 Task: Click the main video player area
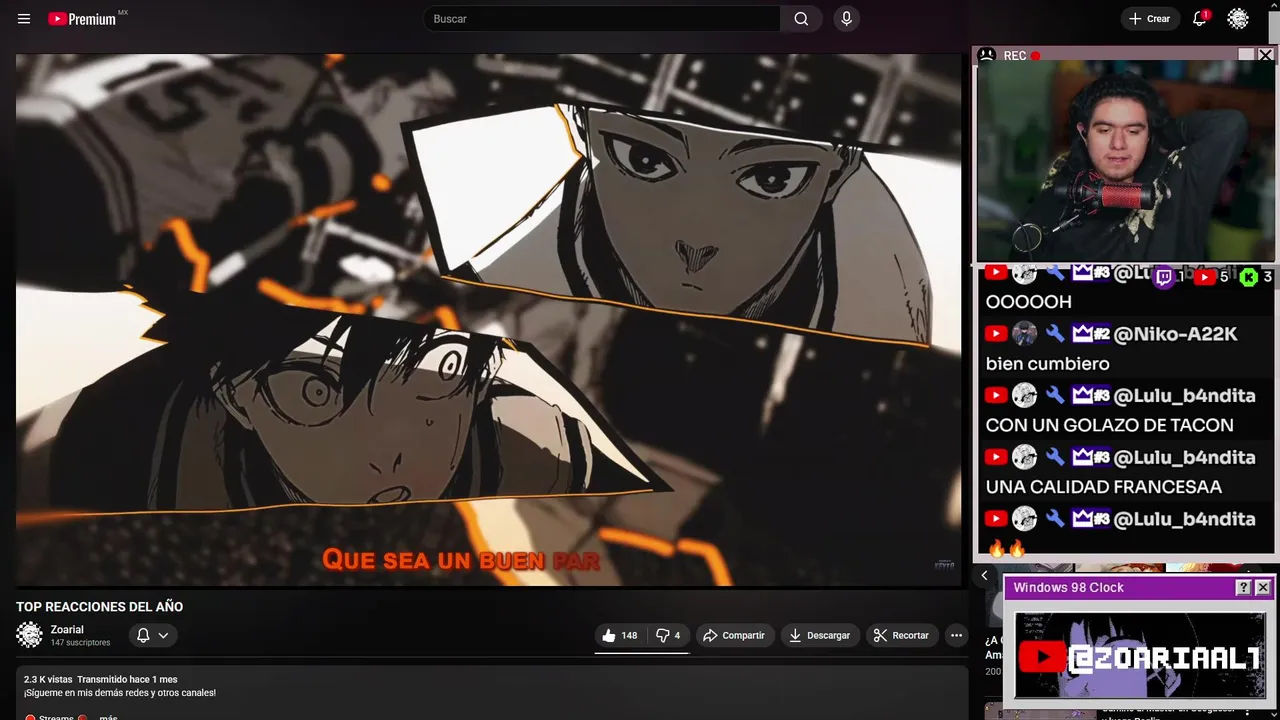(x=488, y=320)
